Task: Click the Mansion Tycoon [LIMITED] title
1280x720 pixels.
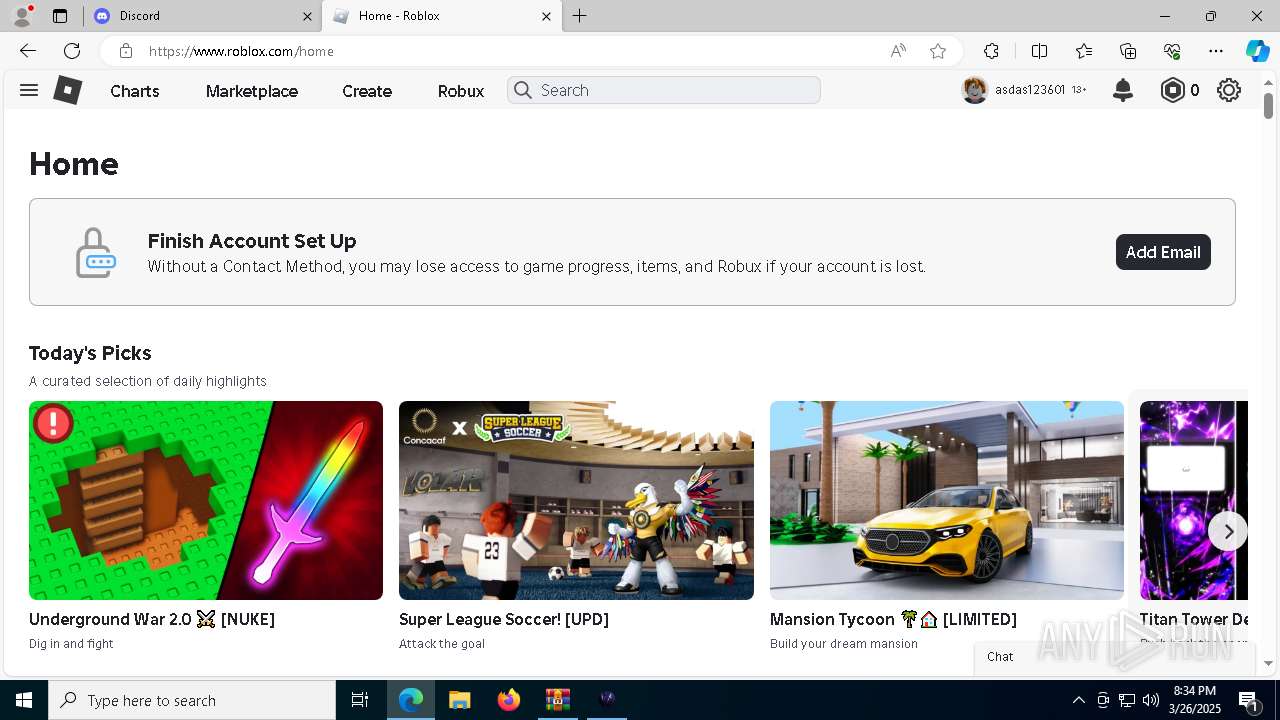Action: (x=893, y=619)
